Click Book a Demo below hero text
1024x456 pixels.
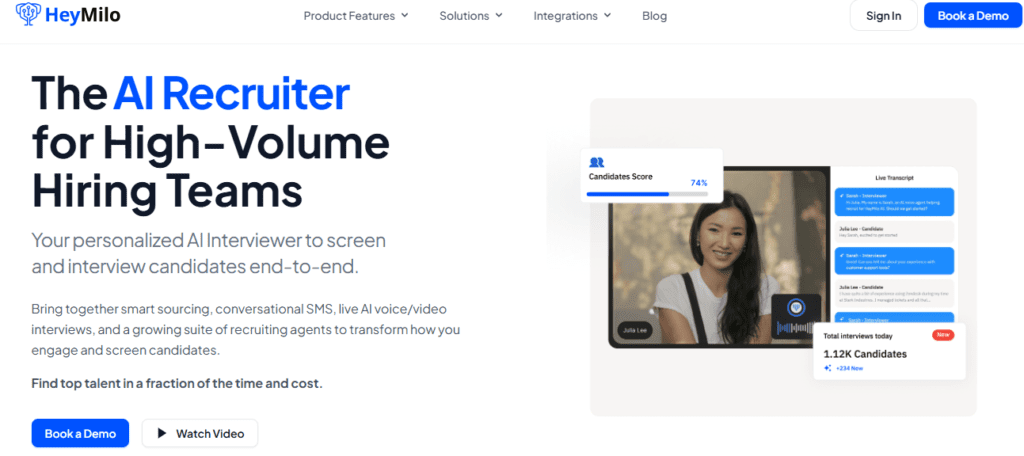tap(80, 433)
